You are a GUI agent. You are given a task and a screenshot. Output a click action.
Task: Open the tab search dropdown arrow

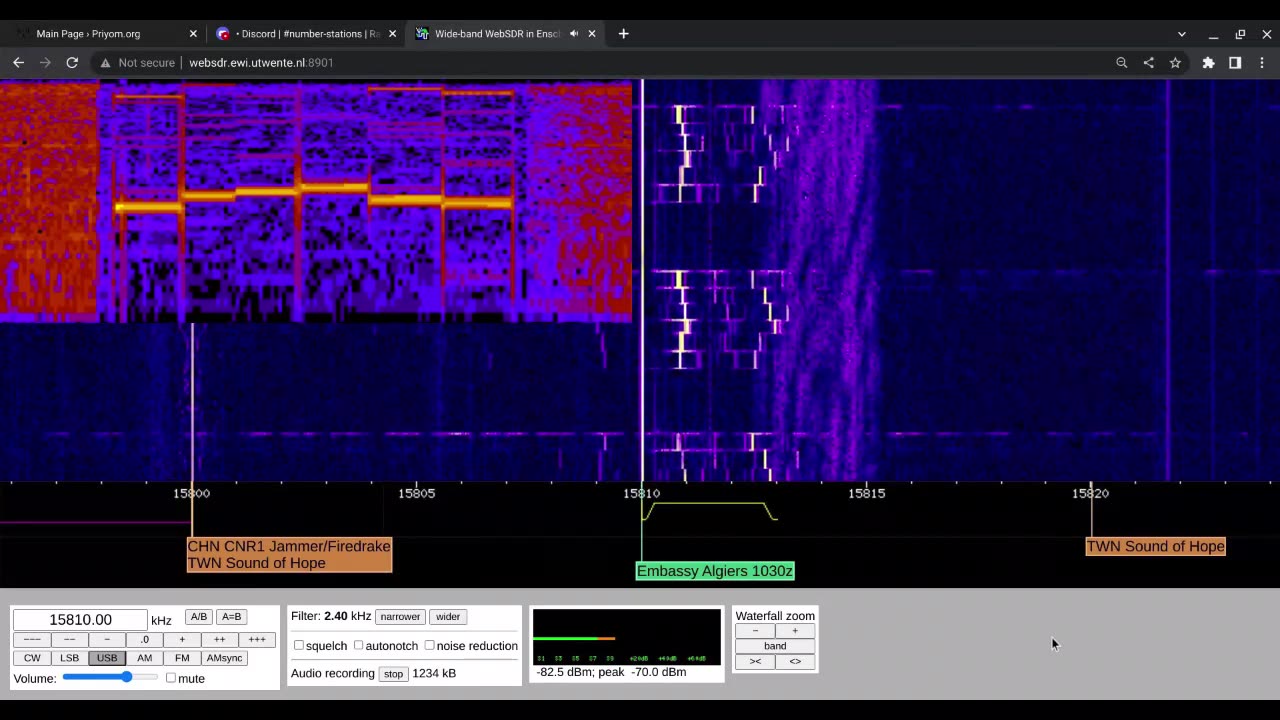tap(1181, 34)
